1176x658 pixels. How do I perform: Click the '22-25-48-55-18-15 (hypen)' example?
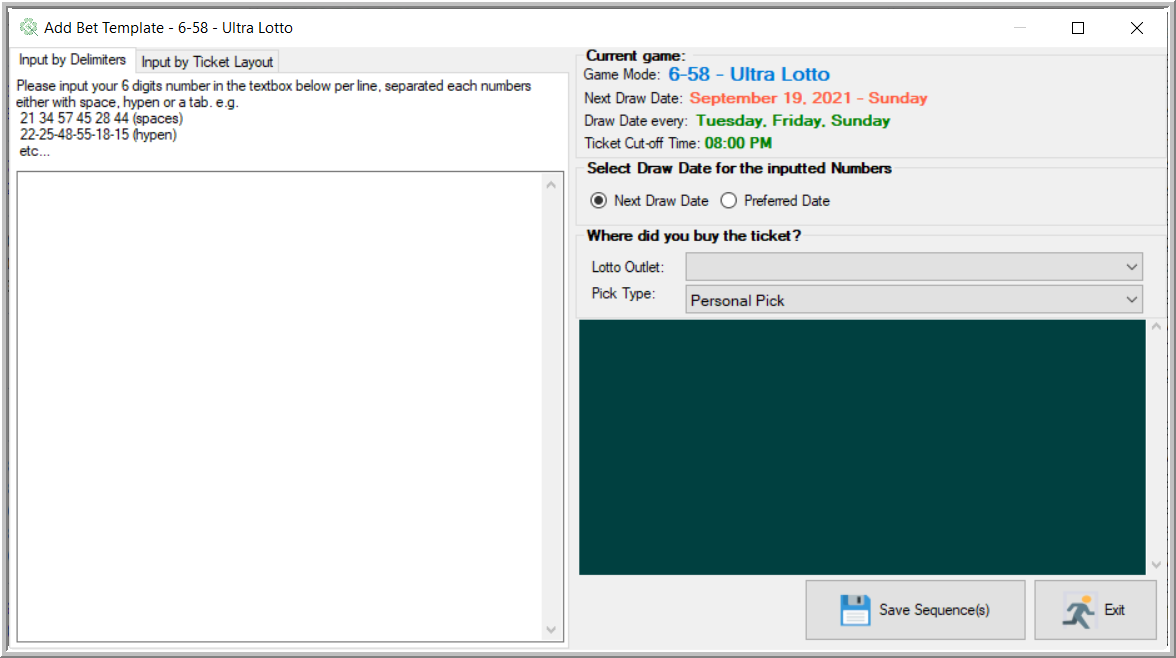point(98,135)
